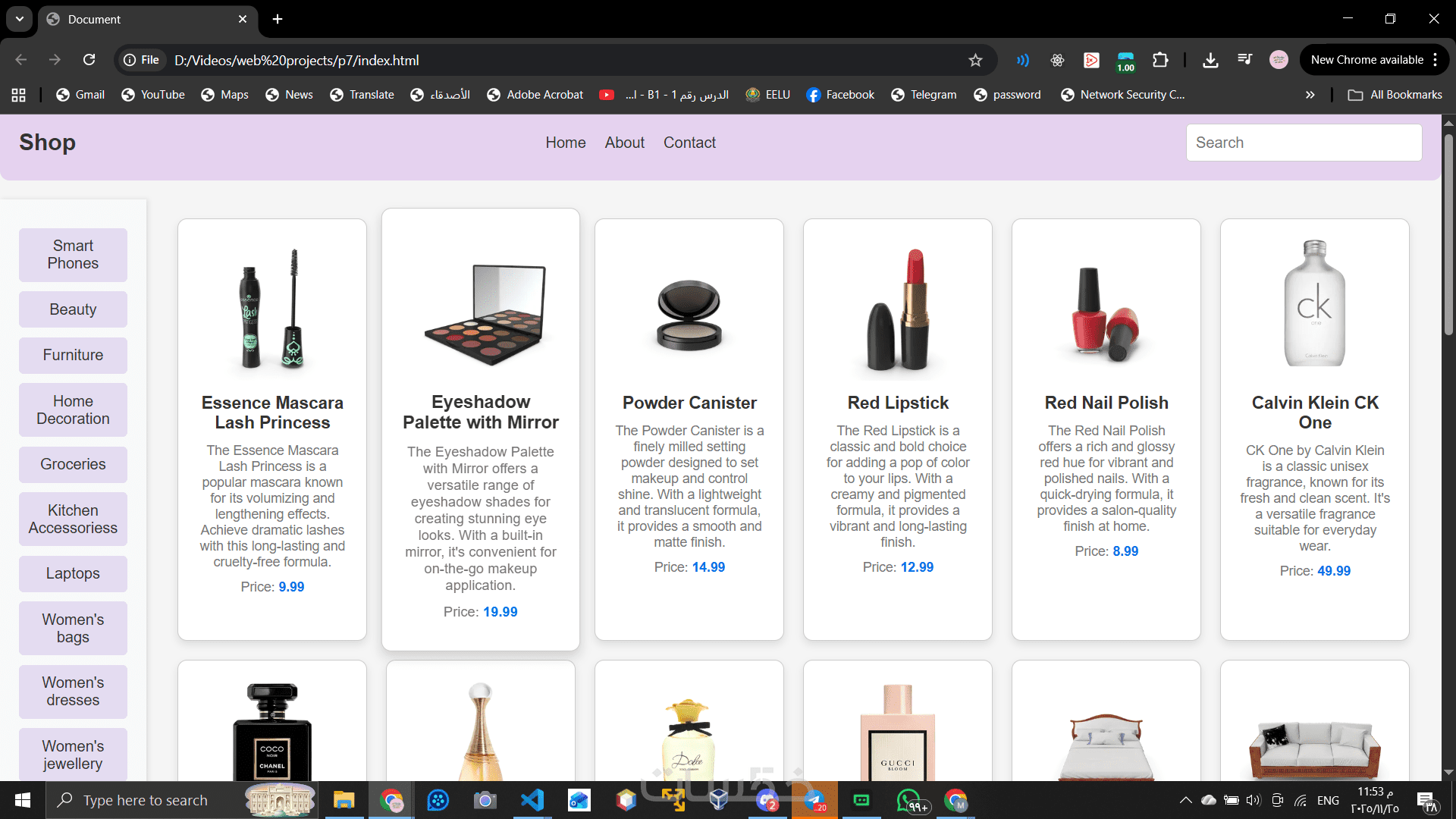
Task: Show hidden system tray icons
Action: point(1185,800)
